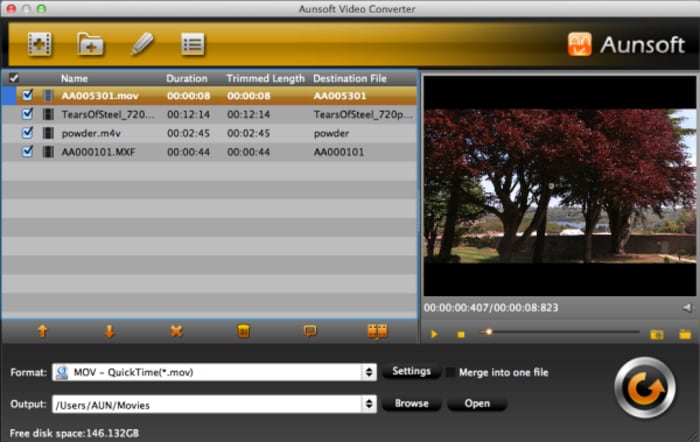Click the preview playback seek slider
Viewport: 700px width, 442px height.
click(559, 332)
